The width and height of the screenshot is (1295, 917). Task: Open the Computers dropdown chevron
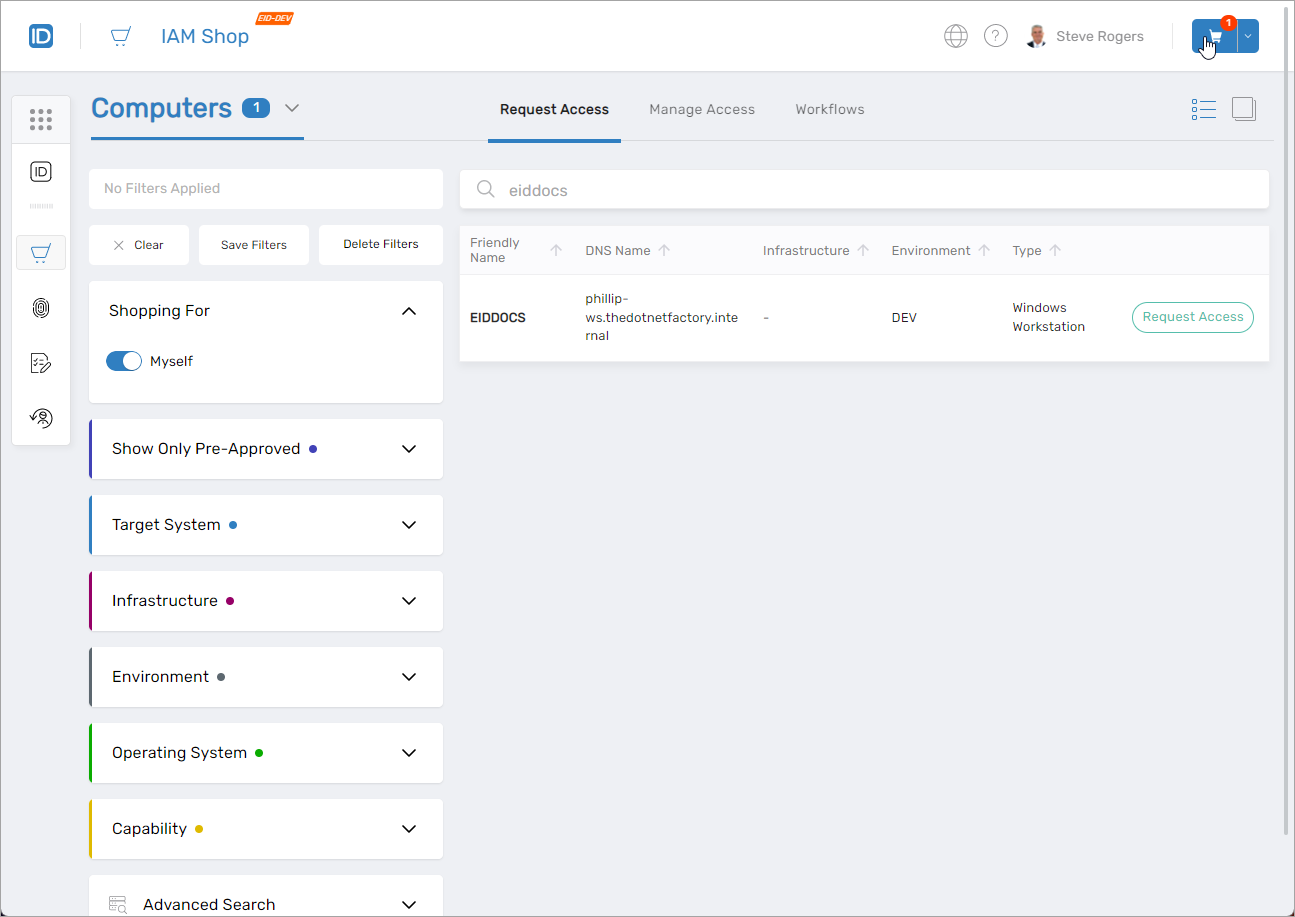point(292,108)
